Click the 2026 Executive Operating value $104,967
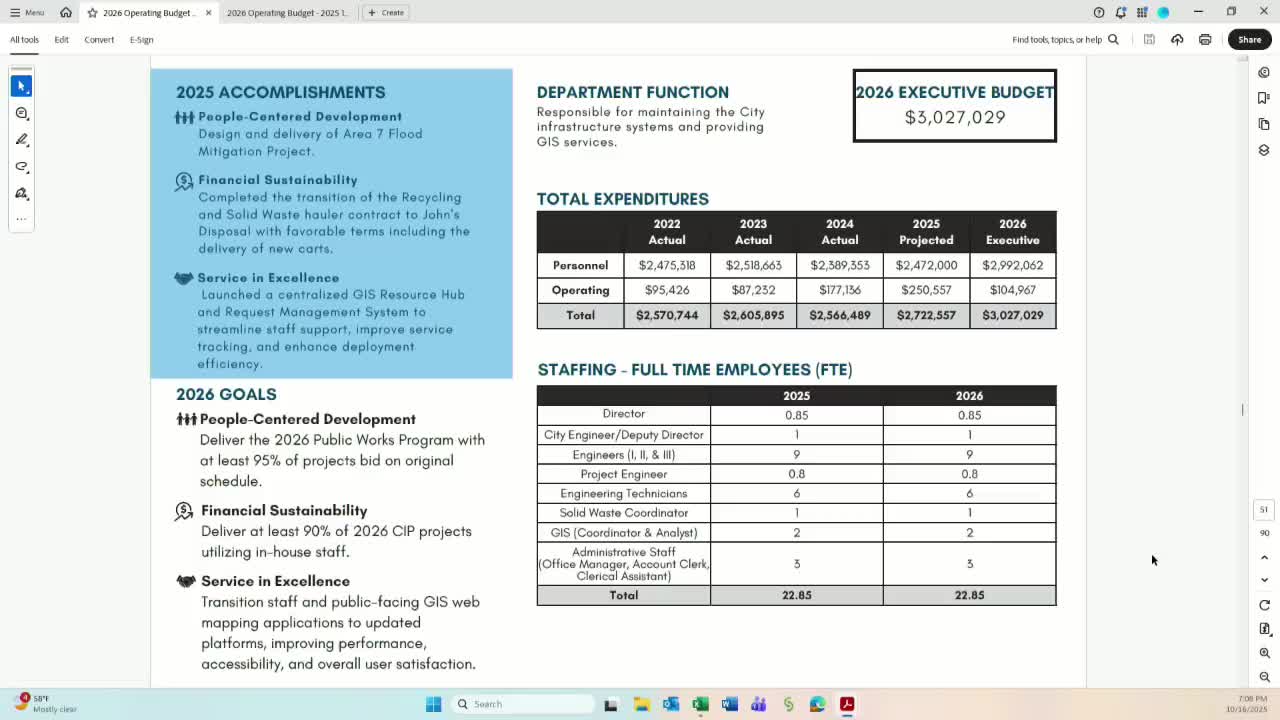 click(x=1013, y=290)
